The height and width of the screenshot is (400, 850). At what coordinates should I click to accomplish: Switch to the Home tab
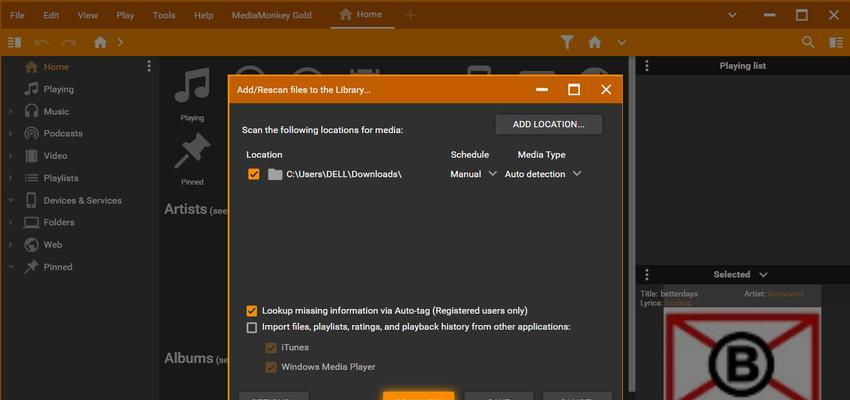362,15
